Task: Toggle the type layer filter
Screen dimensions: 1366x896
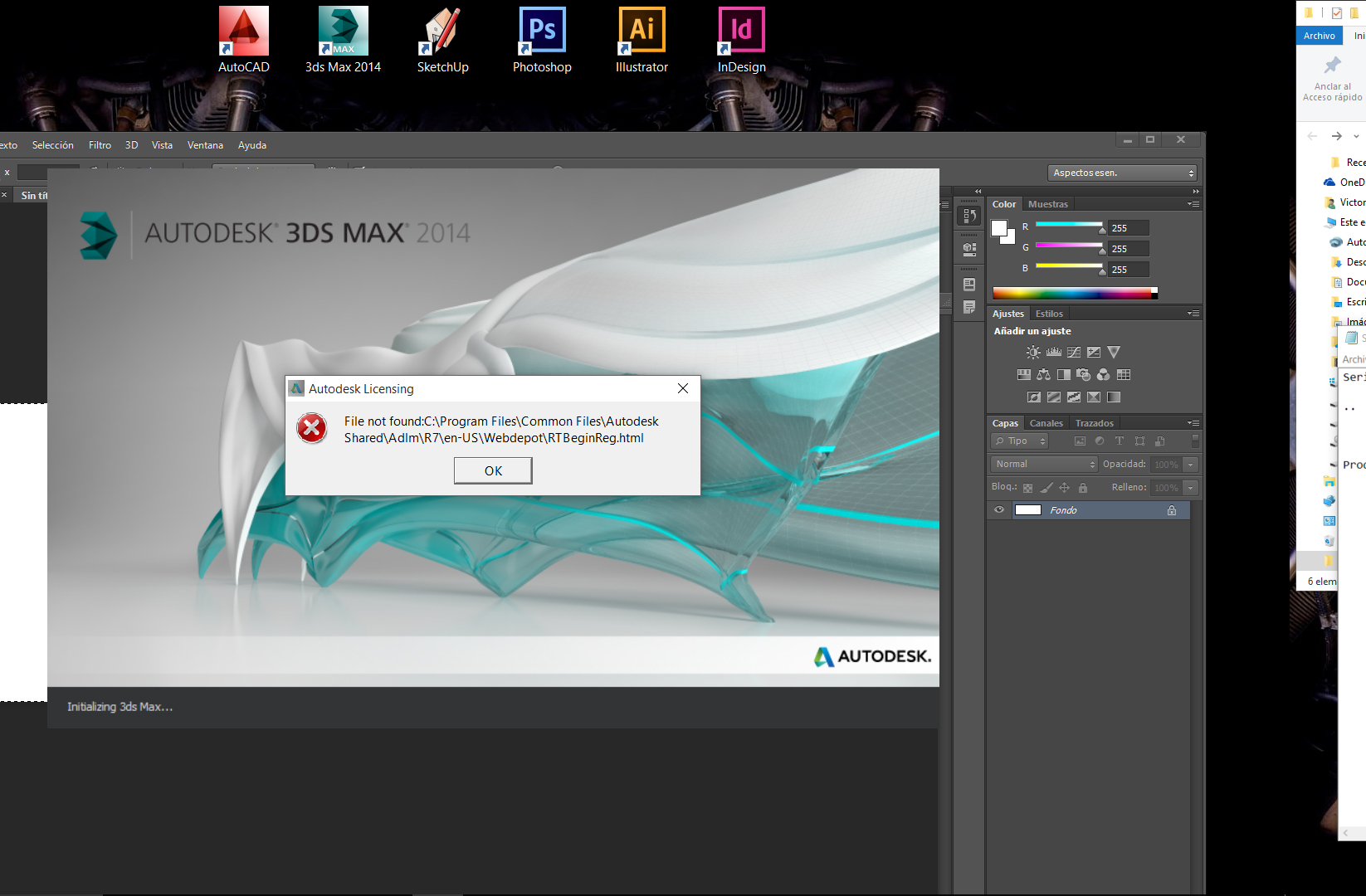Action: tap(1120, 441)
